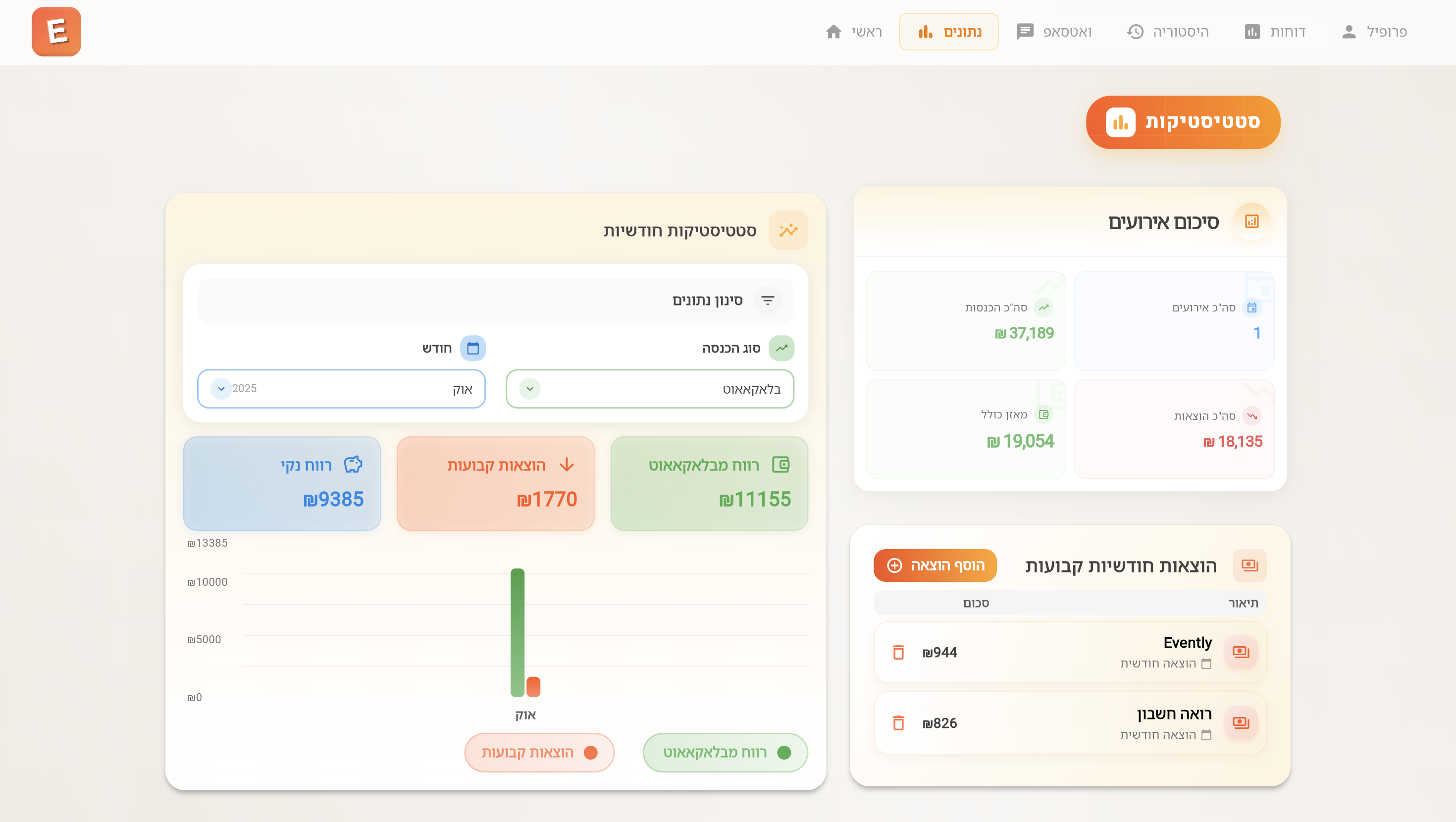
Task: Click the סינון נתונים filter icon
Action: [768, 300]
